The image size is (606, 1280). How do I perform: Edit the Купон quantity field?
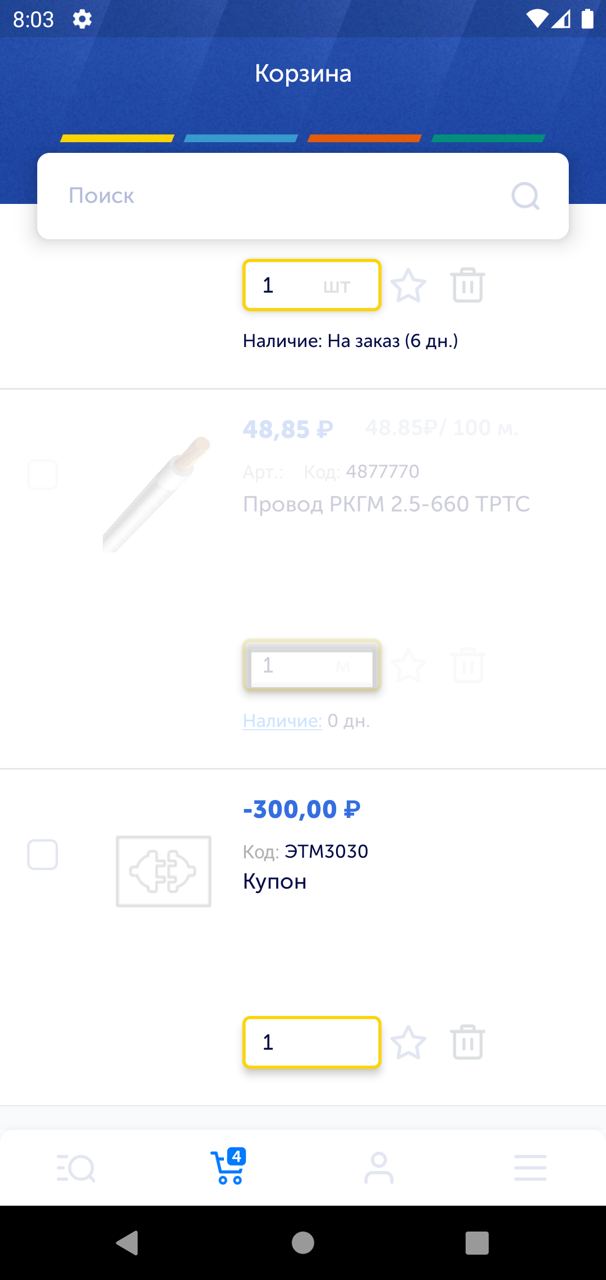click(x=312, y=1042)
